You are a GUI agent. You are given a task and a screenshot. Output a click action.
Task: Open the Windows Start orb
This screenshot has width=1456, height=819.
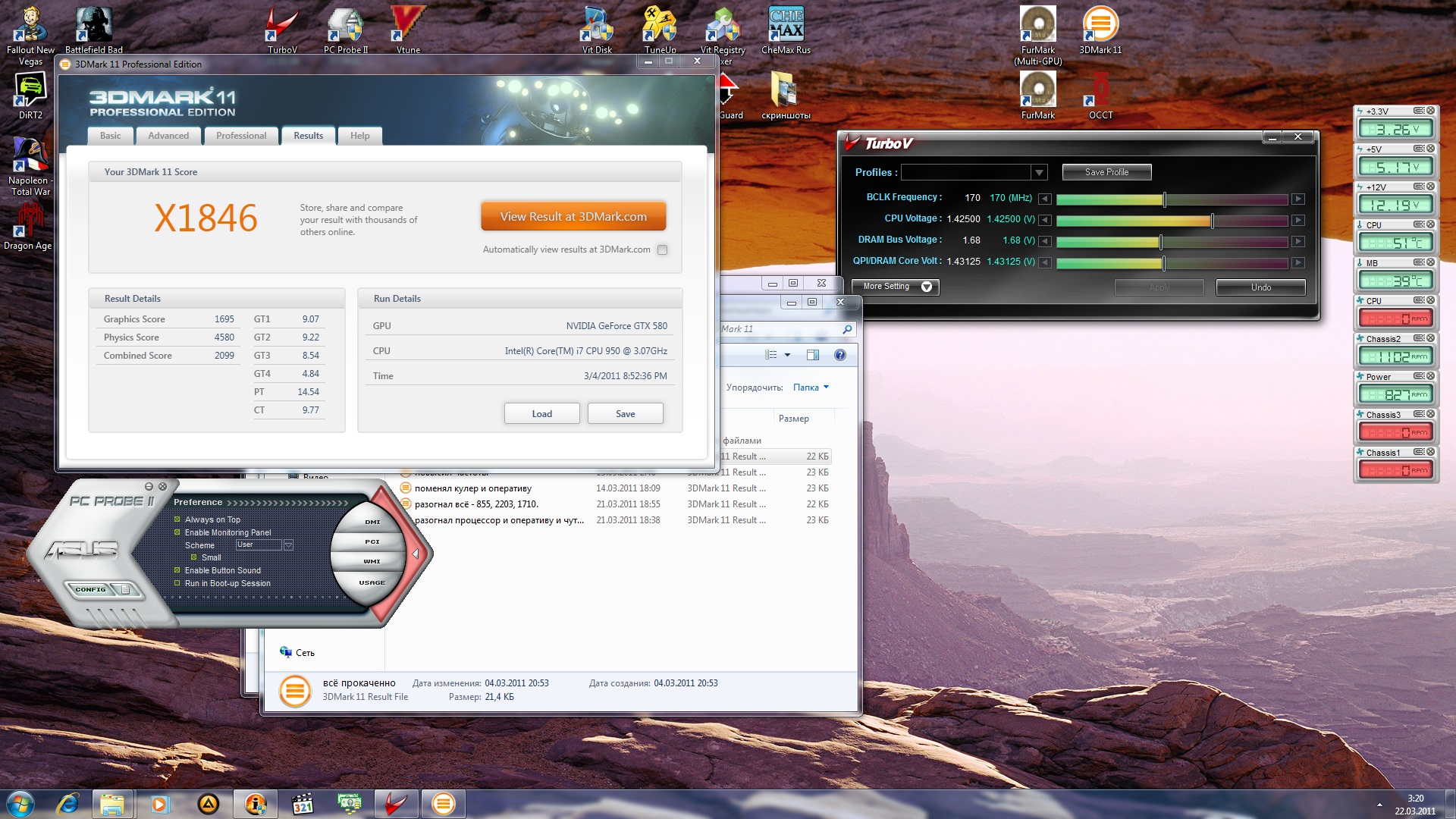pyautogui.click(x=20, y=803)
